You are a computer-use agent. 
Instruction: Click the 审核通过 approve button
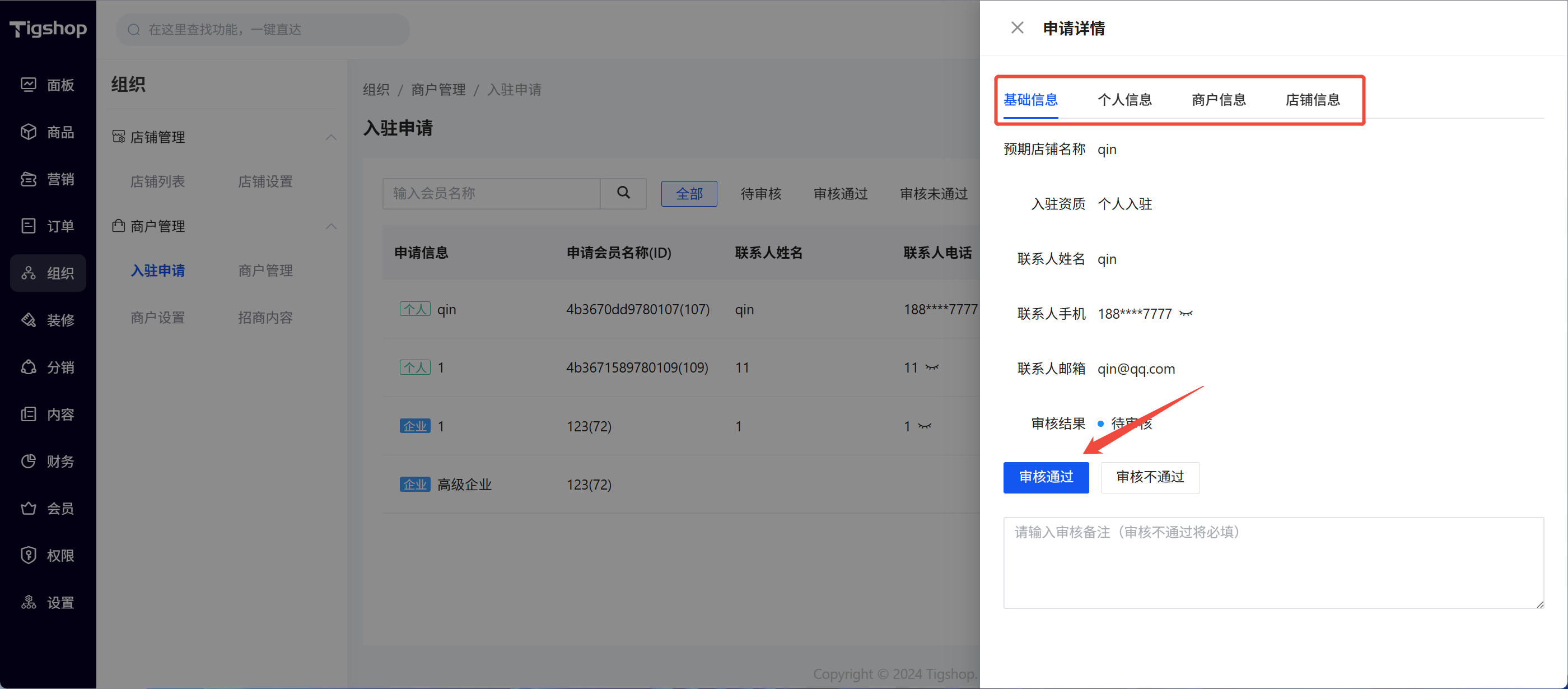(x=1045, y=477)
